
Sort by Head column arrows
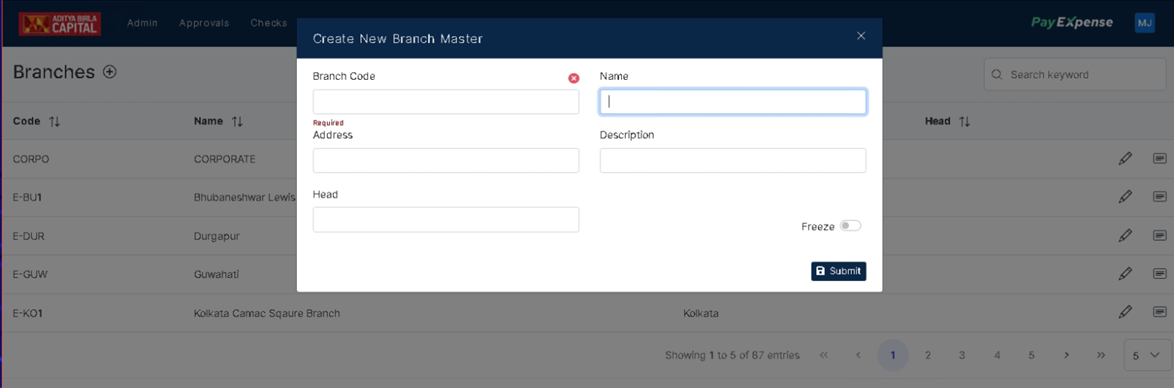pos(964,121)
